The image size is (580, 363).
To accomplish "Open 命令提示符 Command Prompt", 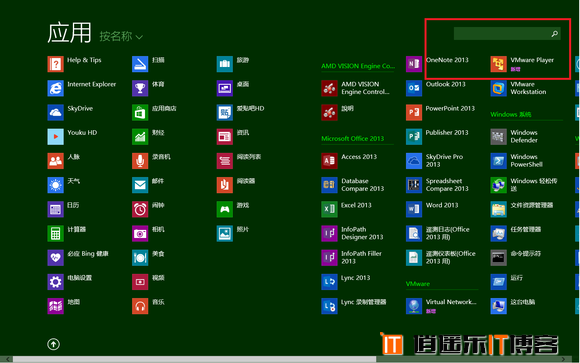I will click(x=516, y=258).
